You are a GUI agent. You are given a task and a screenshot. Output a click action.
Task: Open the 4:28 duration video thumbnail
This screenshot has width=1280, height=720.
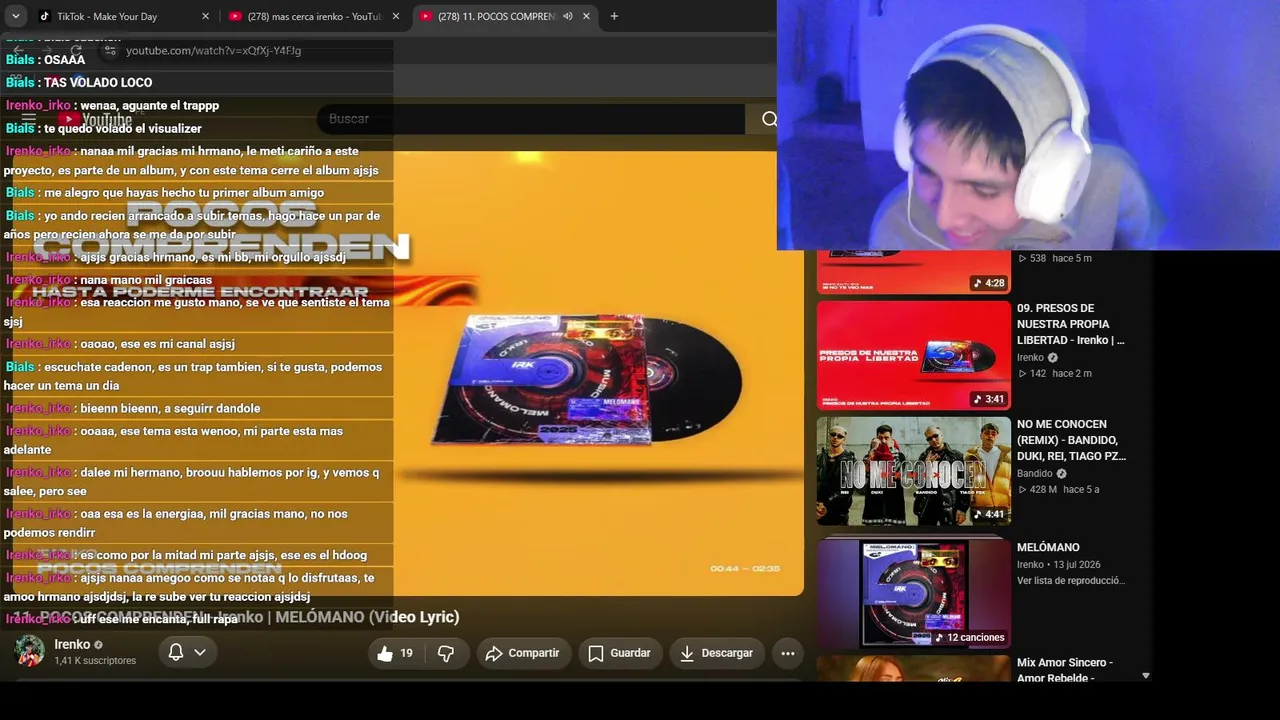[x=914, y=272]
